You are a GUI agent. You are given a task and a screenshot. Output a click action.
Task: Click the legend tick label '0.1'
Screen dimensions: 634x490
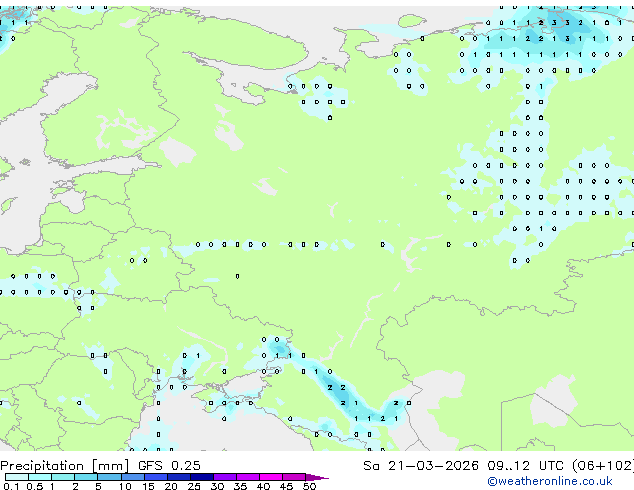coord(11,486)
